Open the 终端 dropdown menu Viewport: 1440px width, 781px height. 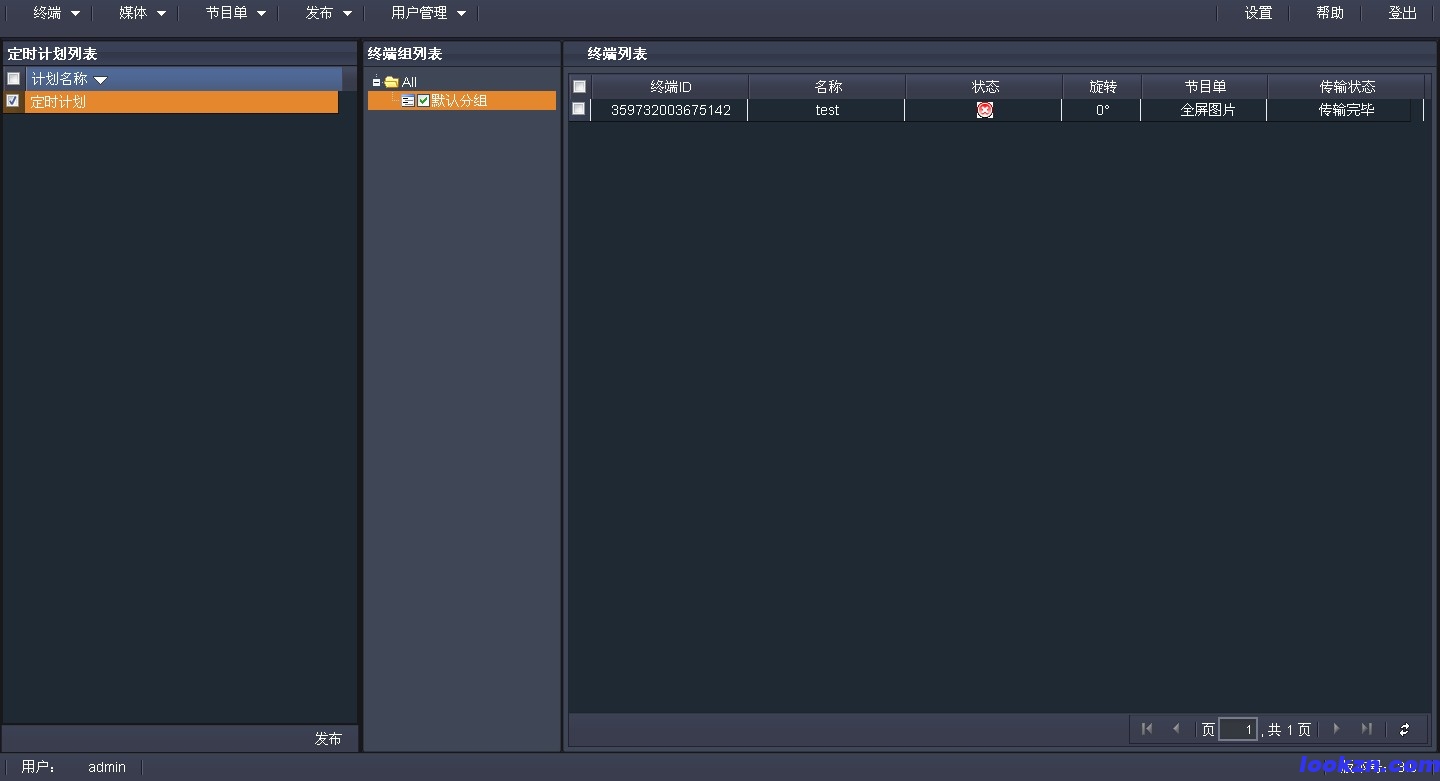coord(56,13)
